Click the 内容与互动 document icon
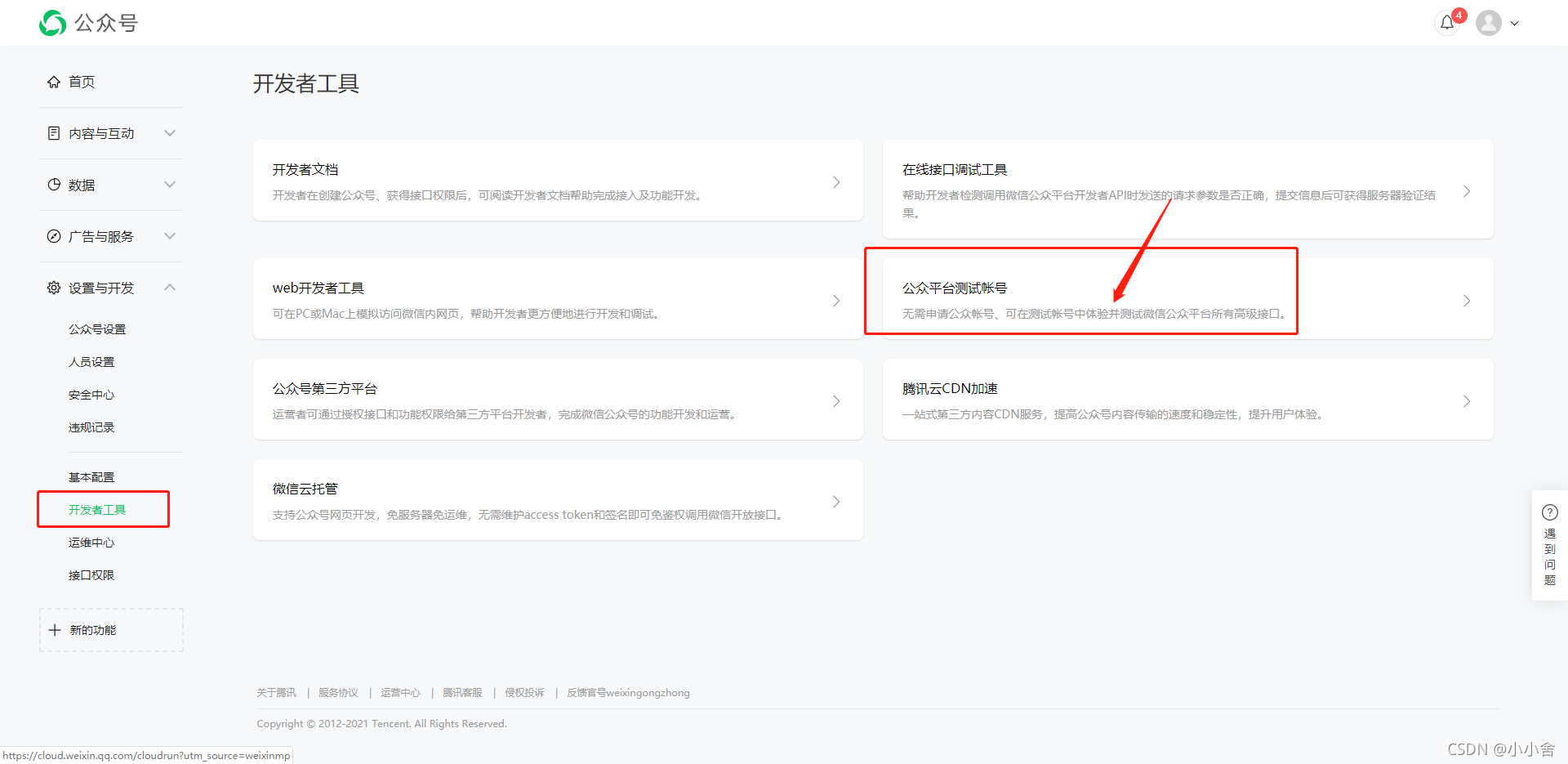This screenshot has width=1568, height=764. 54,133
